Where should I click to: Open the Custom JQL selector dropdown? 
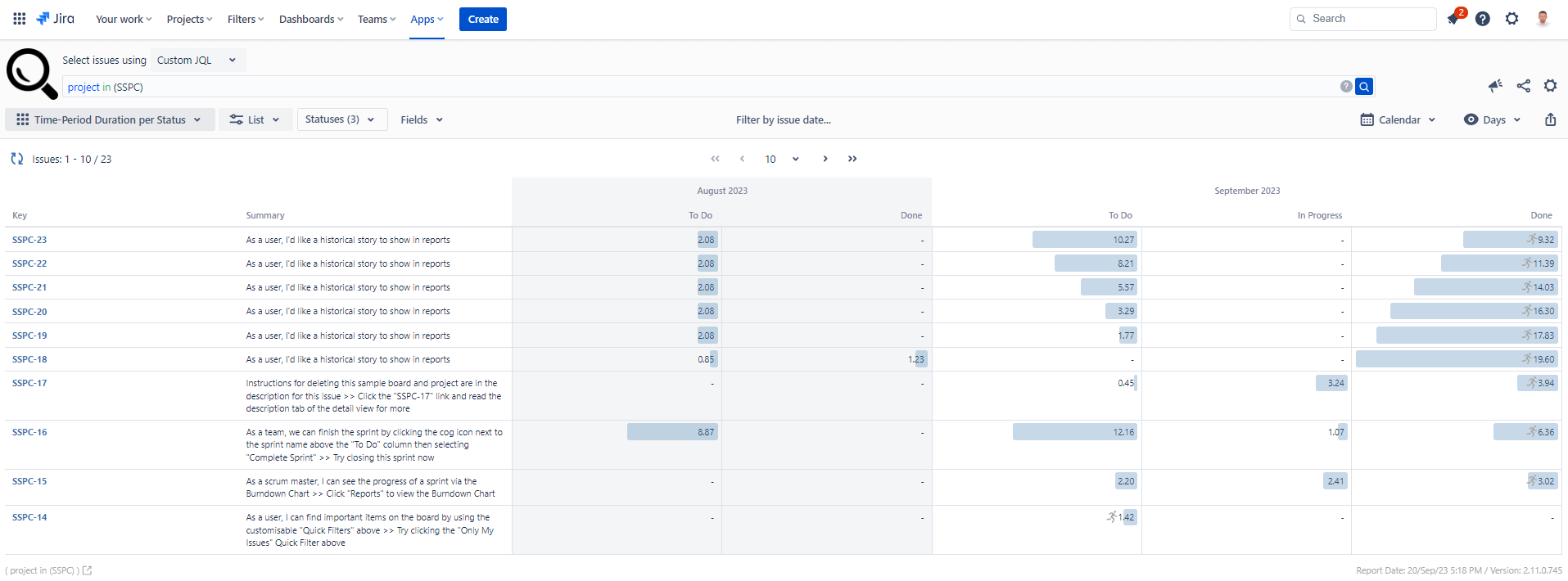pyautogui.click(x=197, y=60)
